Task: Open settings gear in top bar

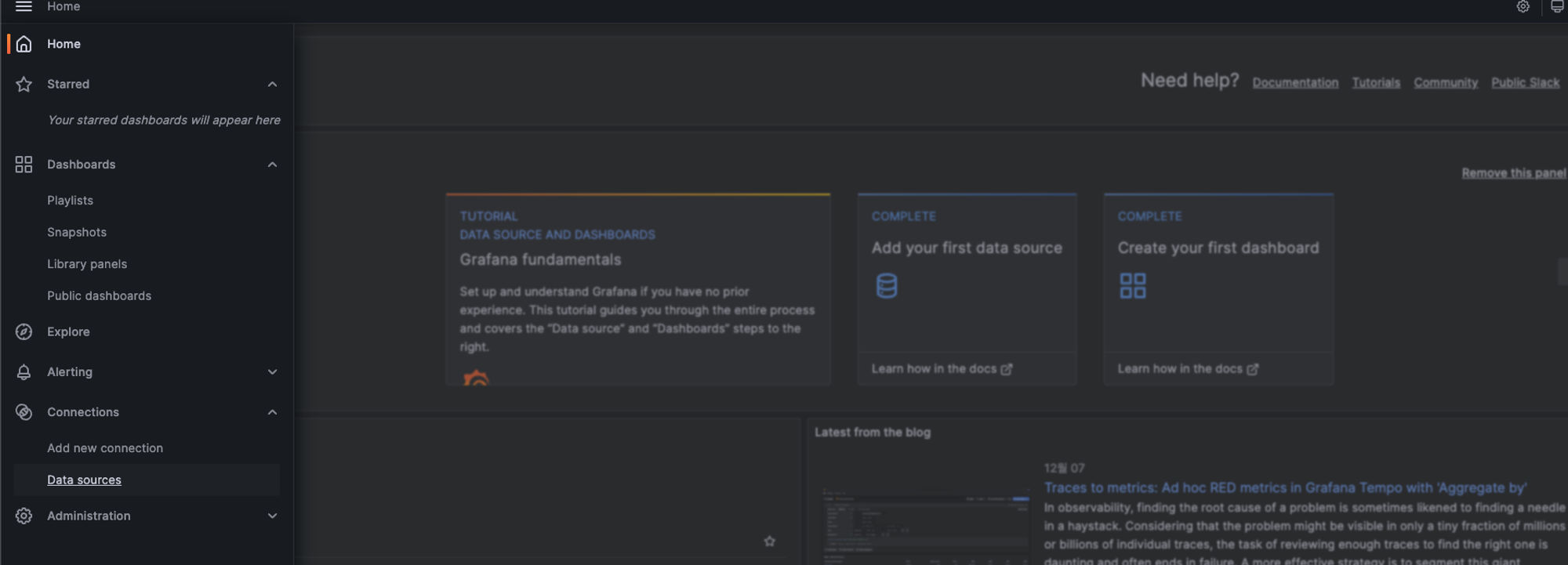Action: pyautogui.click(x=1523, y=6)
